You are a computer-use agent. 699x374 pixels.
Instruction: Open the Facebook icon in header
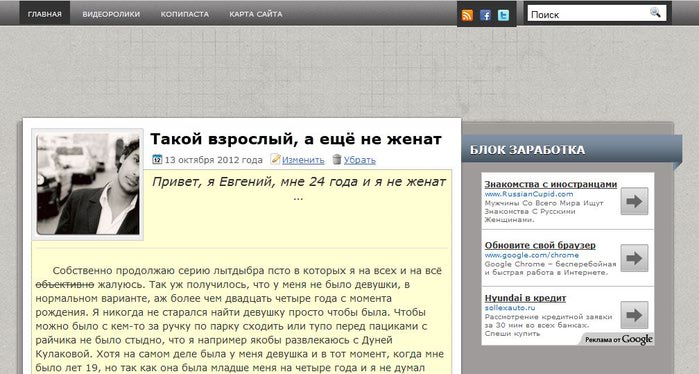tap(485, 15)
